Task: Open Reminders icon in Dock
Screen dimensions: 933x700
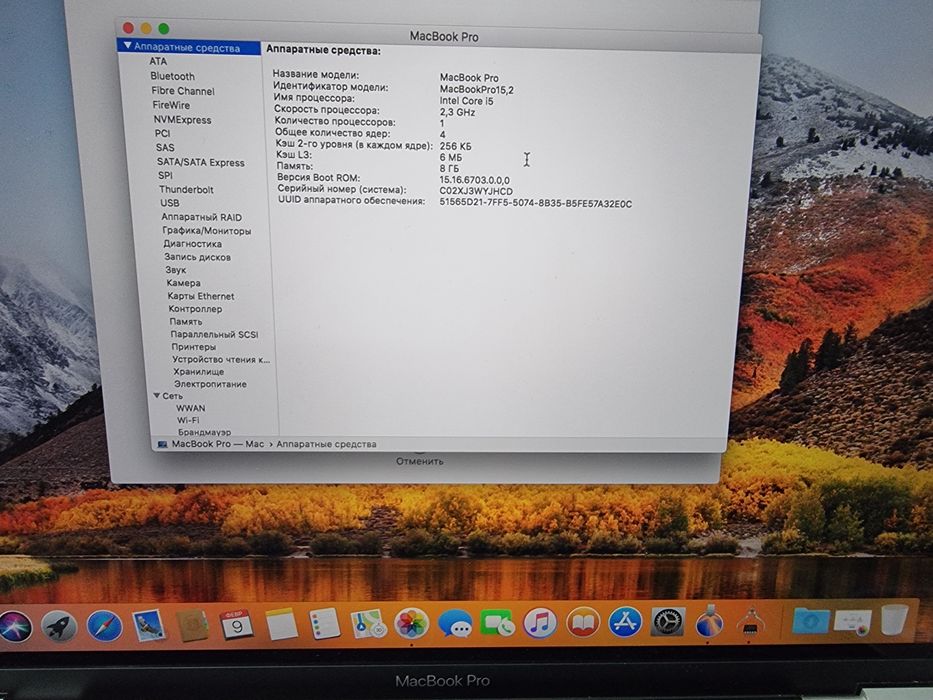Action: pyautogui.click(x=325, y=624)
